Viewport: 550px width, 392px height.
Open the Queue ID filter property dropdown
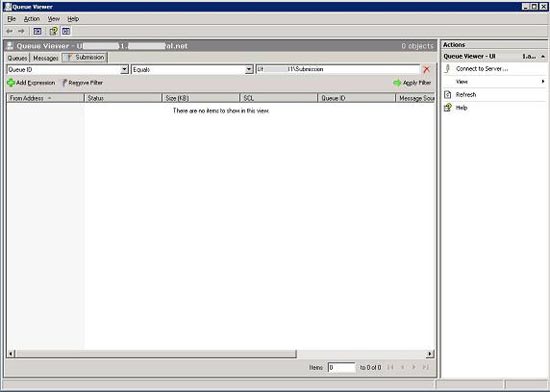click(x=125, y=69)
